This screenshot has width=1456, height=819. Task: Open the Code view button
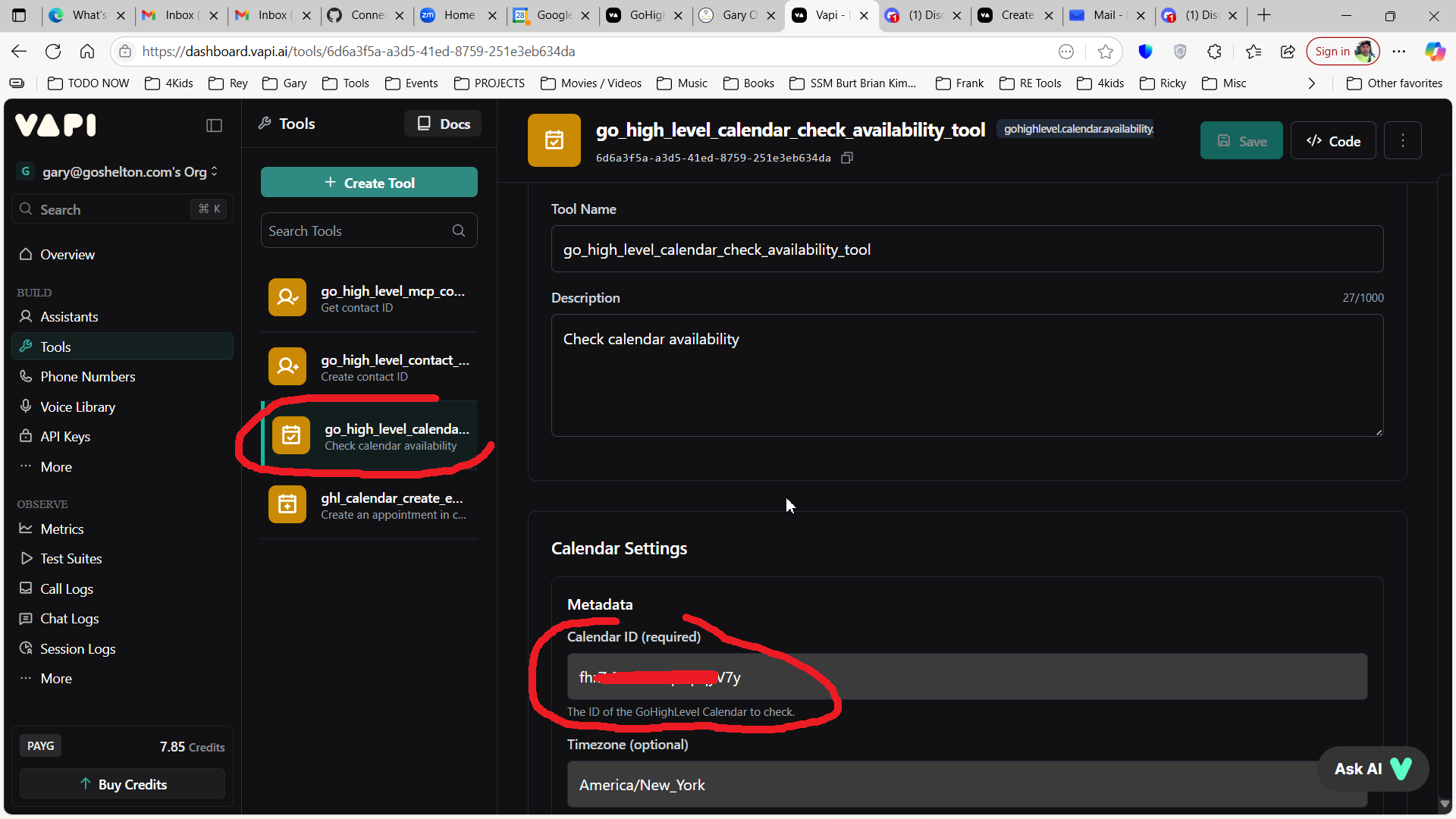(1333, 141)
